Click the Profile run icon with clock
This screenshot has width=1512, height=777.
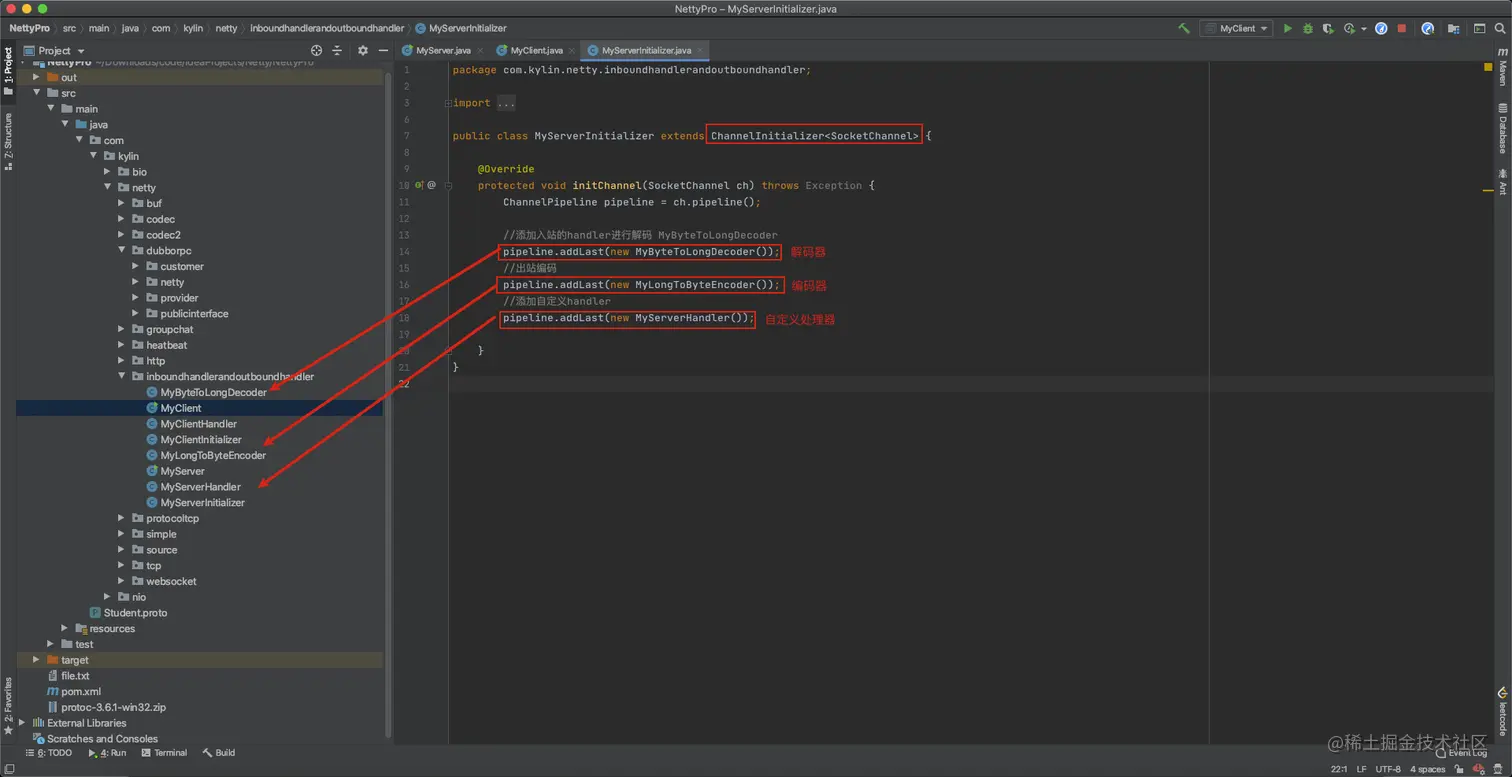tap(1350, 29)
